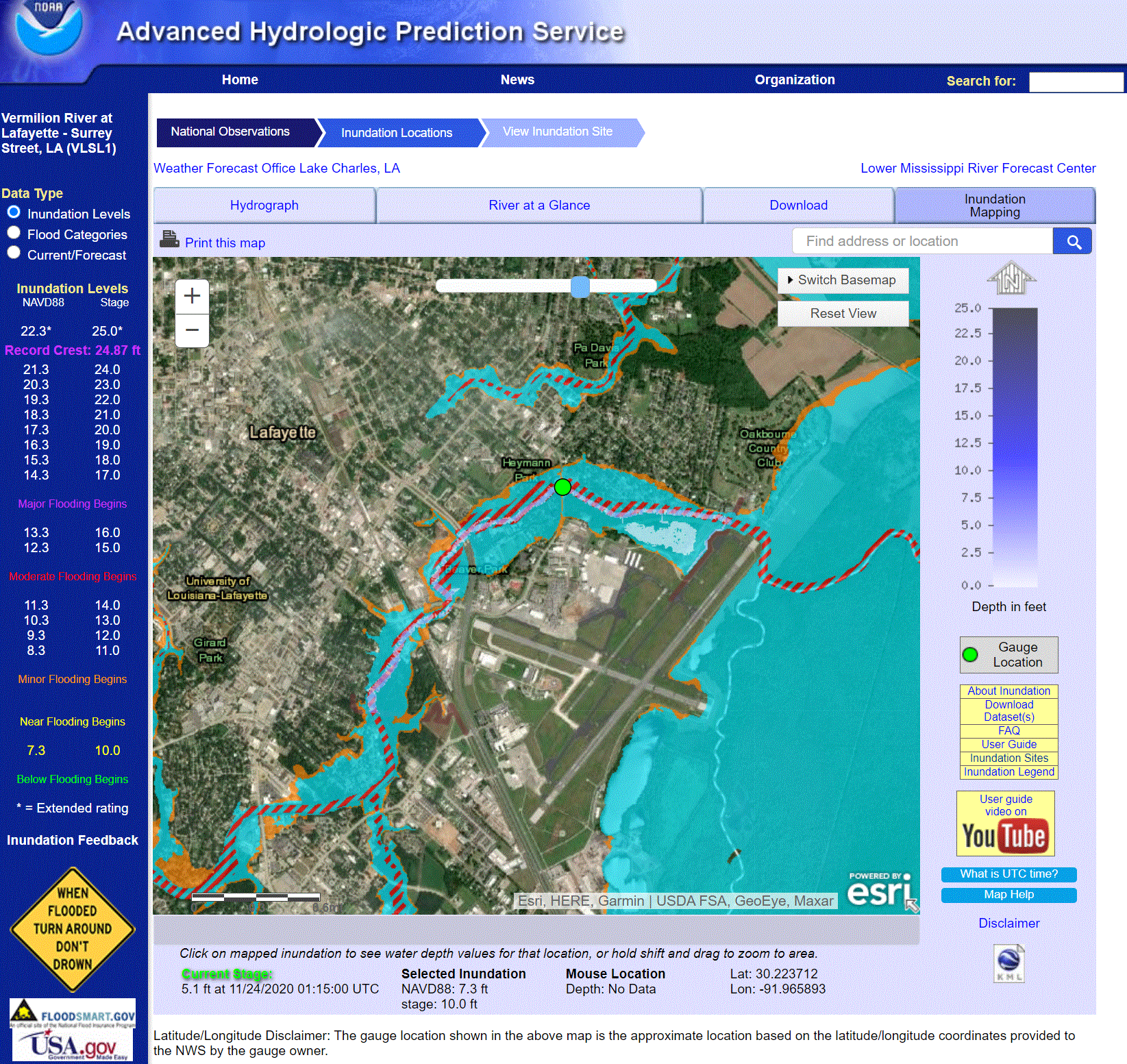Select the Inundation Mapping tab
The height and width of the screenshot is (1064, 1127).
[995, 206]
